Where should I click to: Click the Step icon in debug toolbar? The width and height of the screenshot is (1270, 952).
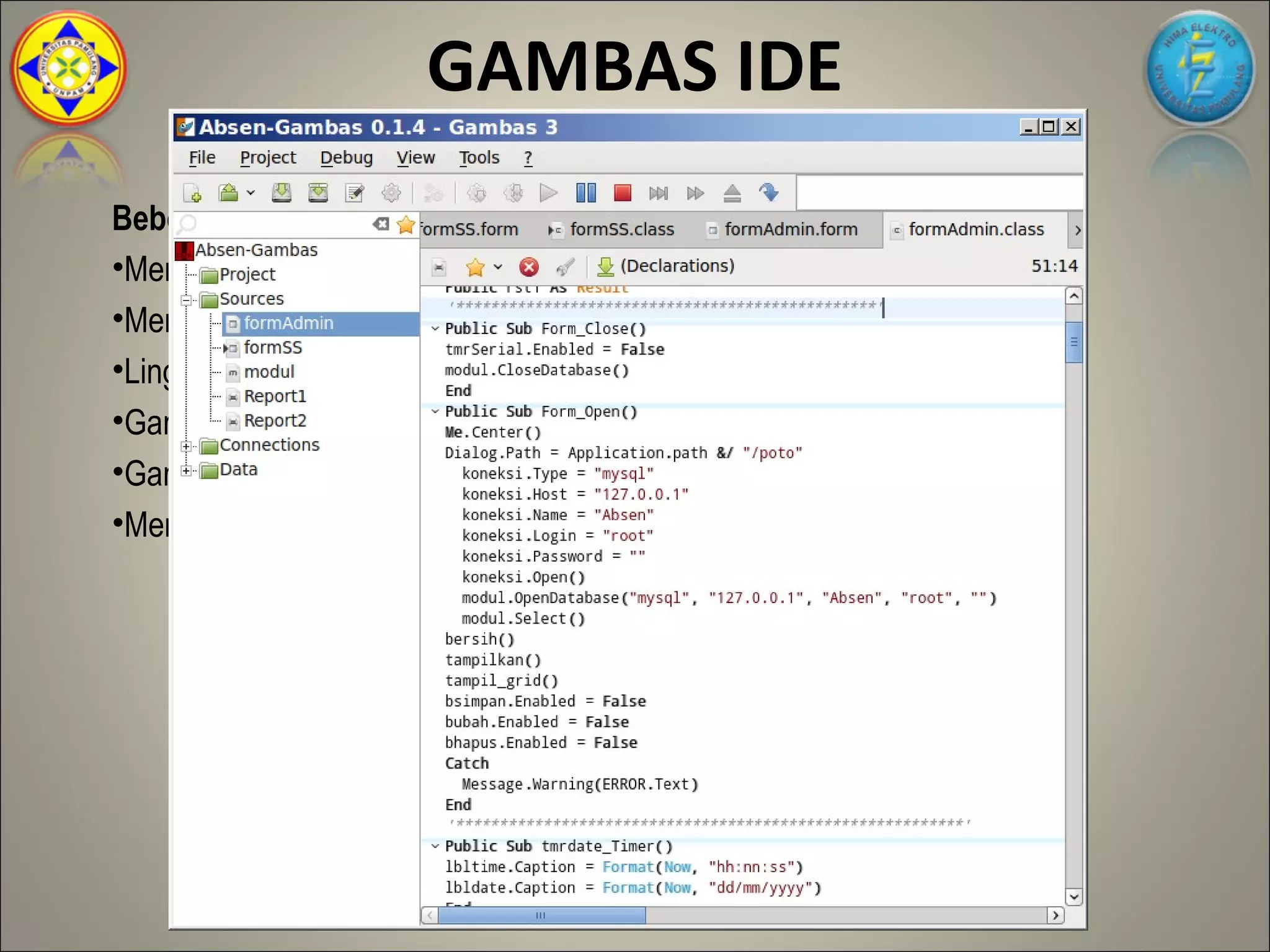tap(659, 193)
